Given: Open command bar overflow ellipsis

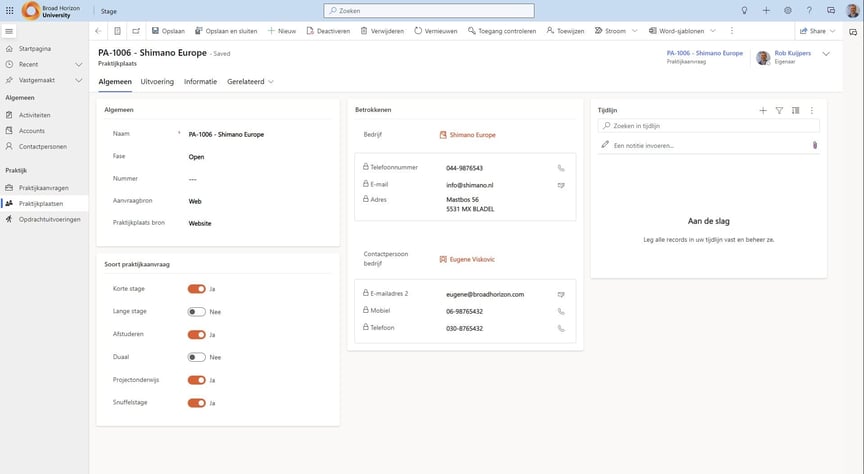Looking at the screenshot, I should (732, 31).
